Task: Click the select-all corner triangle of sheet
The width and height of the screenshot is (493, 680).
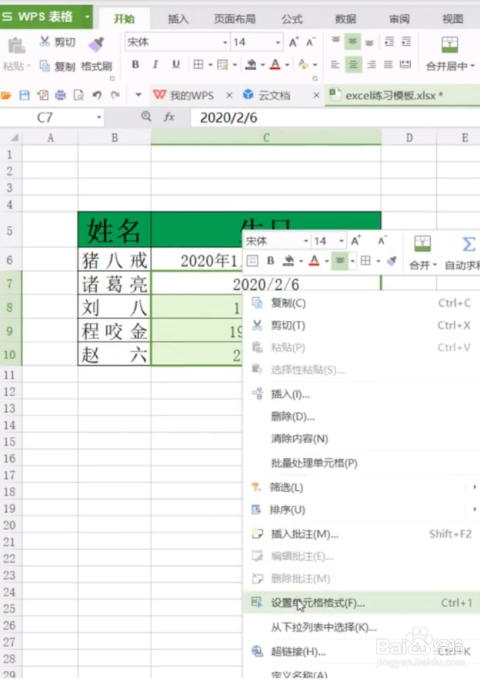Action: tap(14, 138)
